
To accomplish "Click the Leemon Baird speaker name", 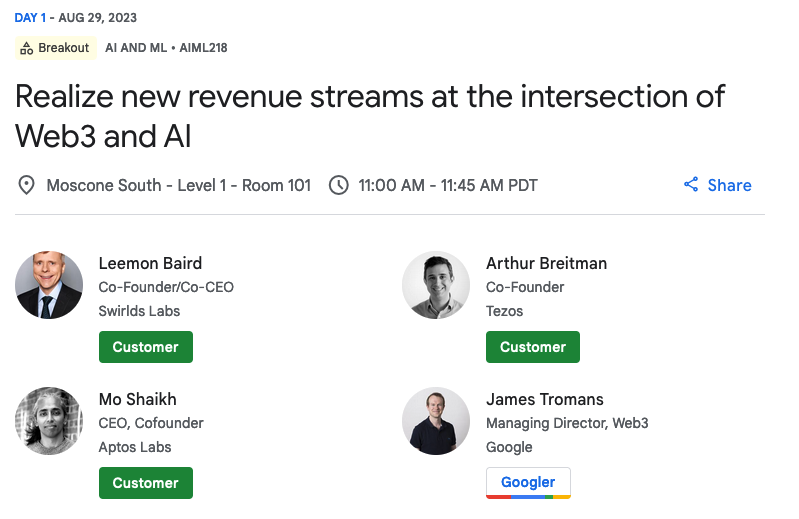I will point(150,263).
